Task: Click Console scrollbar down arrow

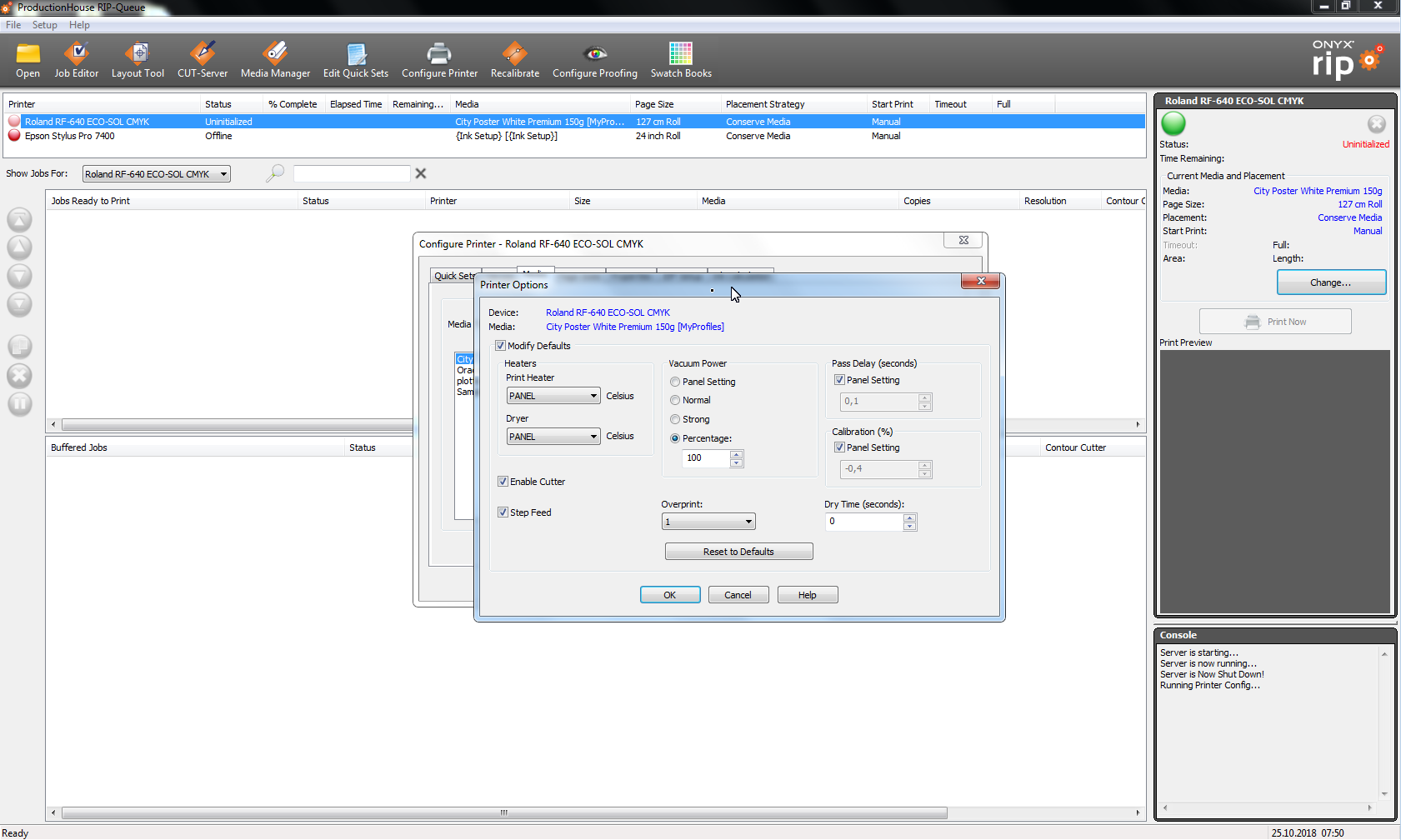Action: click(1383, 793)
